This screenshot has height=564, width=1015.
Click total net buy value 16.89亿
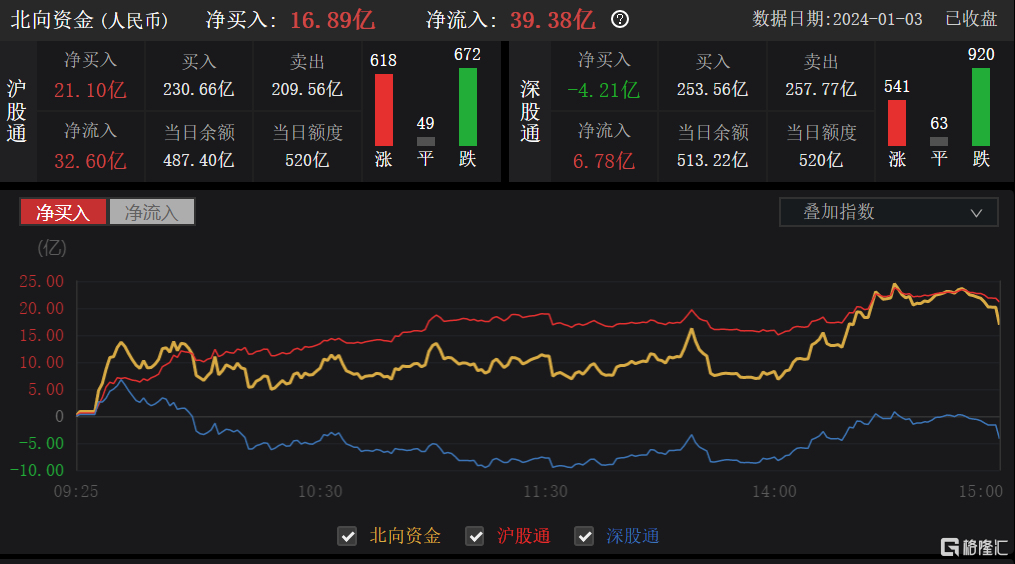pos(333,20)
